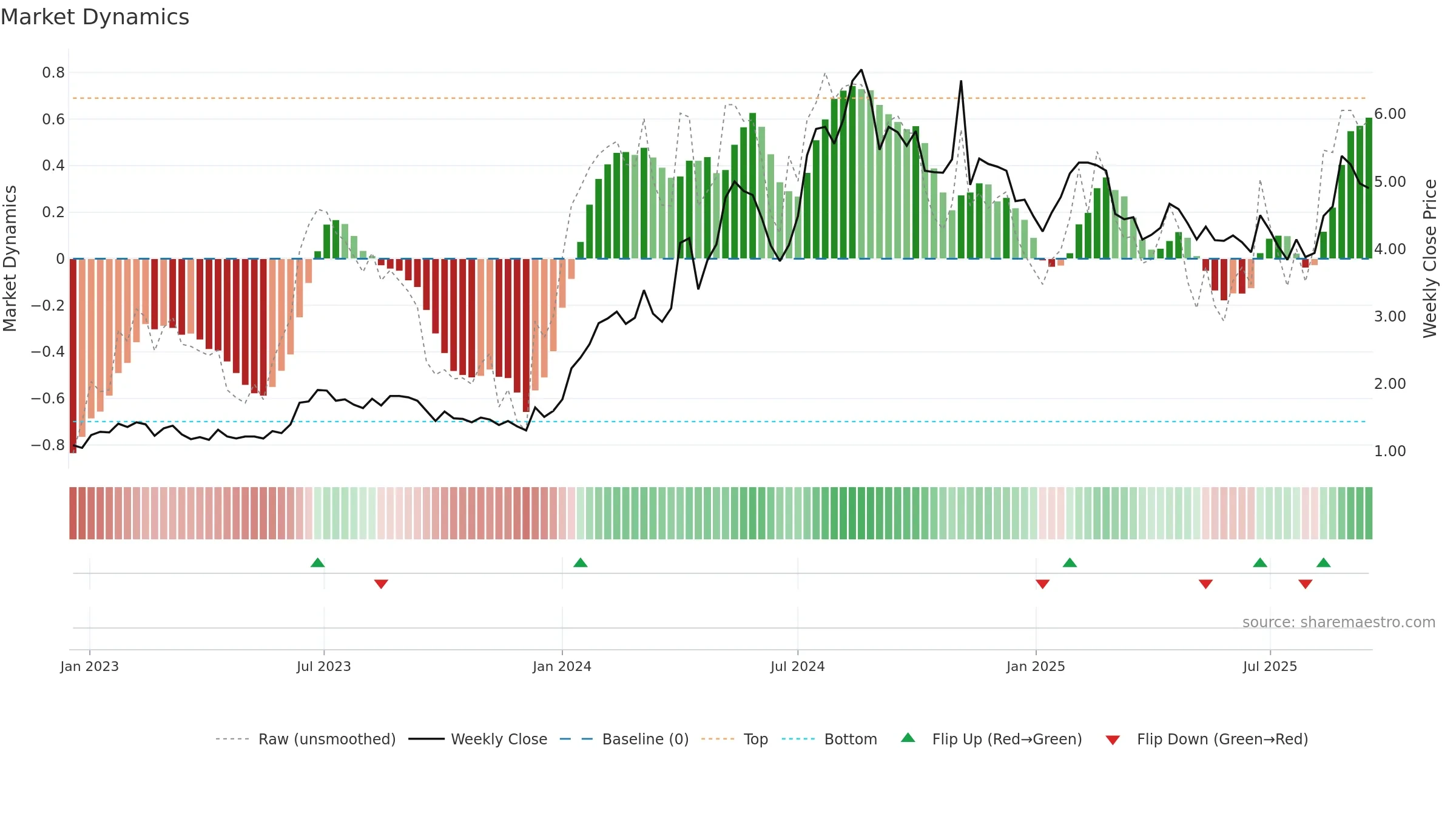1456x819 pixels.
Task: Click the Jul 2024 x-axis label
Action: click(798, 666)
